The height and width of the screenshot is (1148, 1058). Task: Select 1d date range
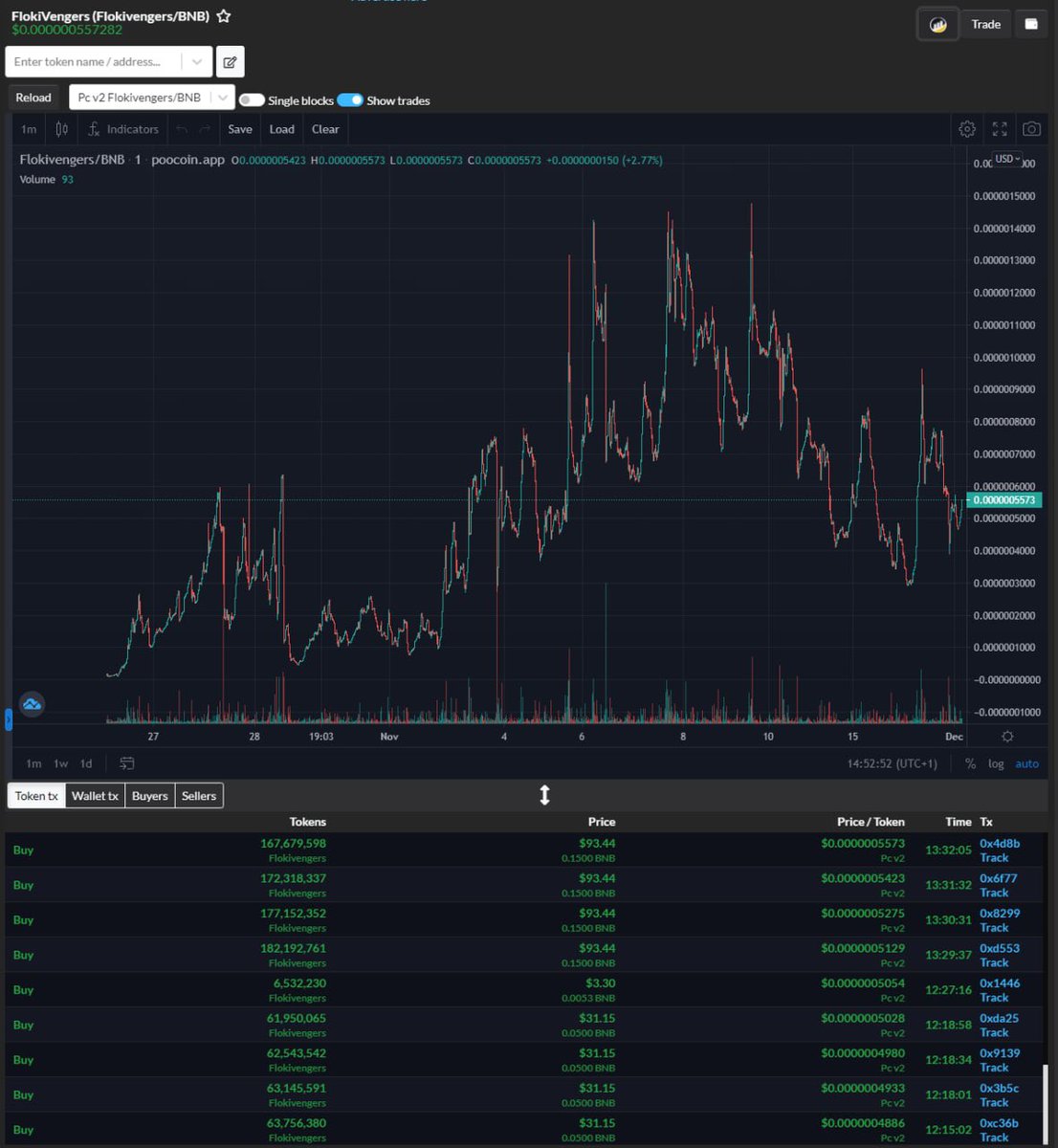[86, 763]
